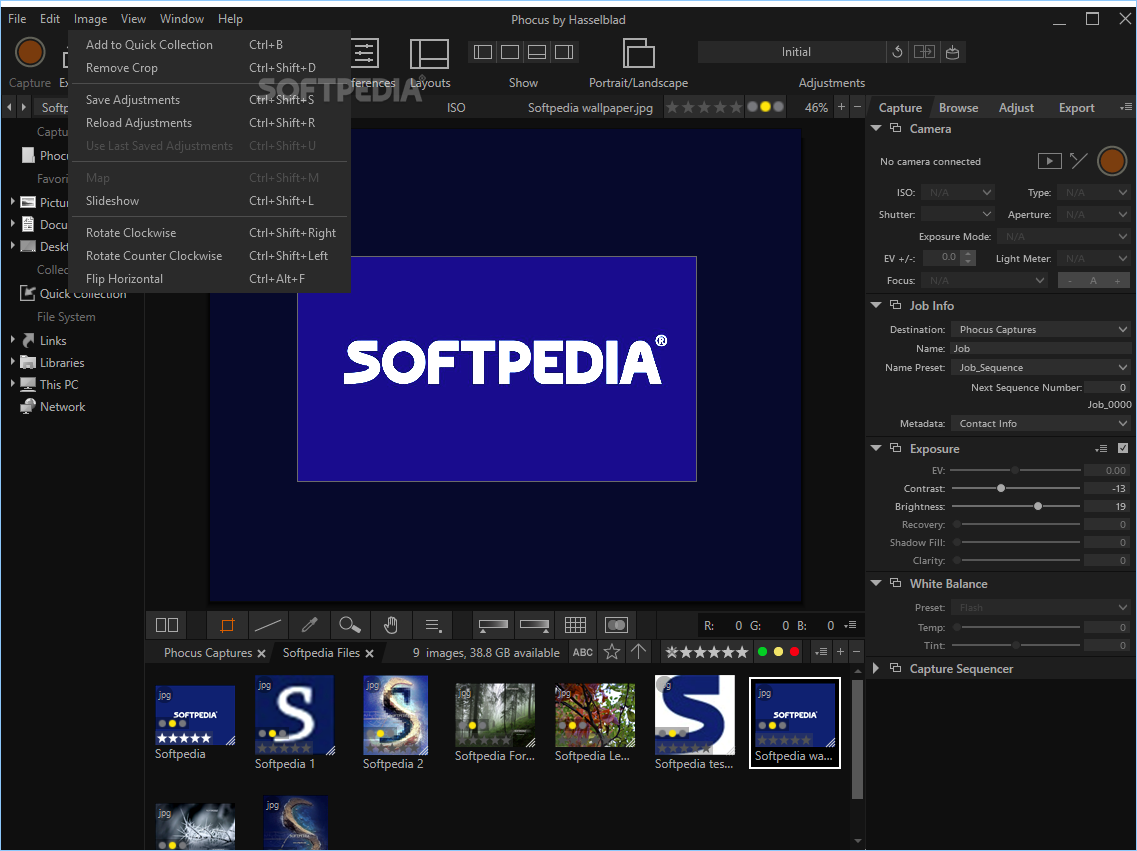Viewport: 1137px width, 851px height.
Task: Click the compare two-pane view icon
Action: [x=167, y=625]
